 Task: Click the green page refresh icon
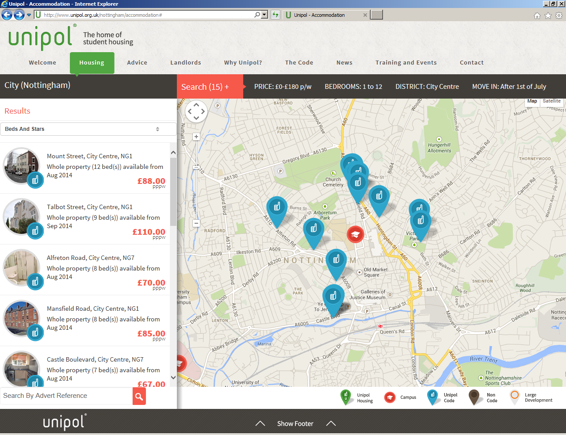point(275,15)
